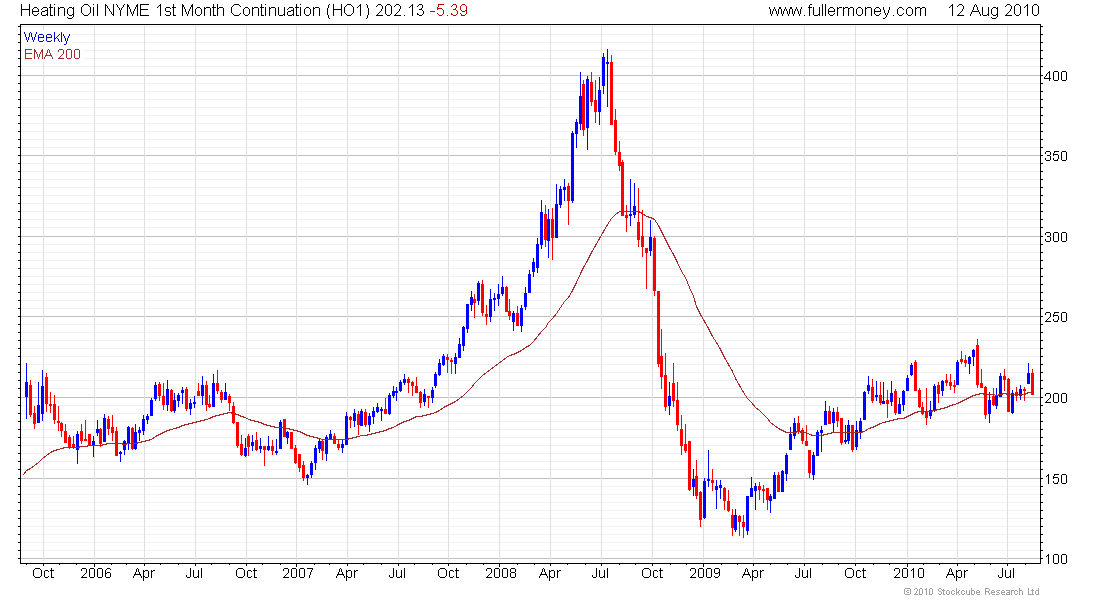The image size is (1100, 600).
Task: Click the 300 price axis label
Action: coord(1055,237)
